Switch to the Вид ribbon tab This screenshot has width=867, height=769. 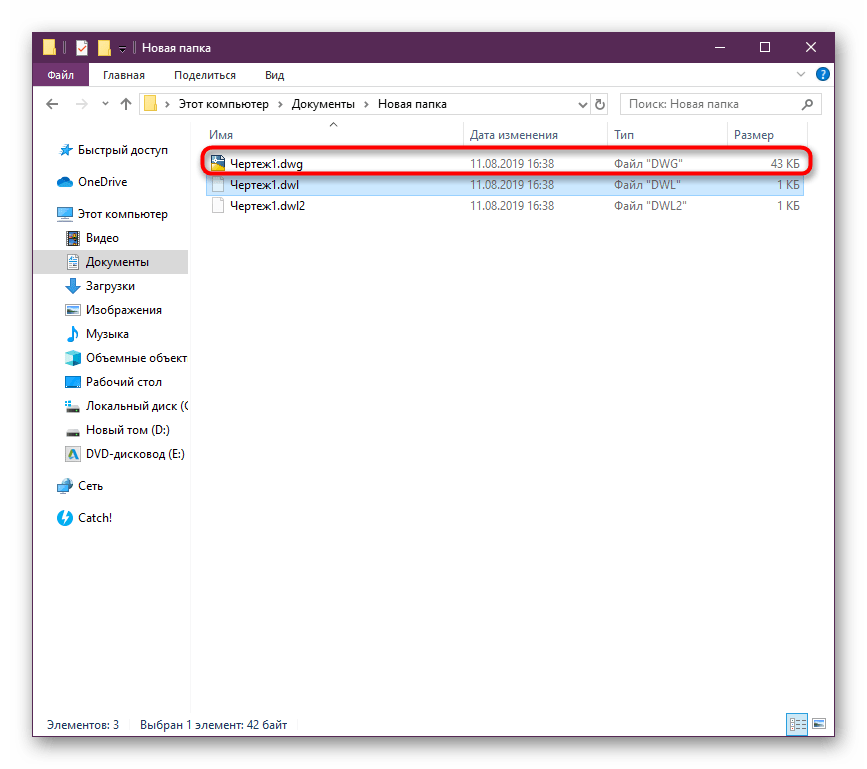[274, 75]
